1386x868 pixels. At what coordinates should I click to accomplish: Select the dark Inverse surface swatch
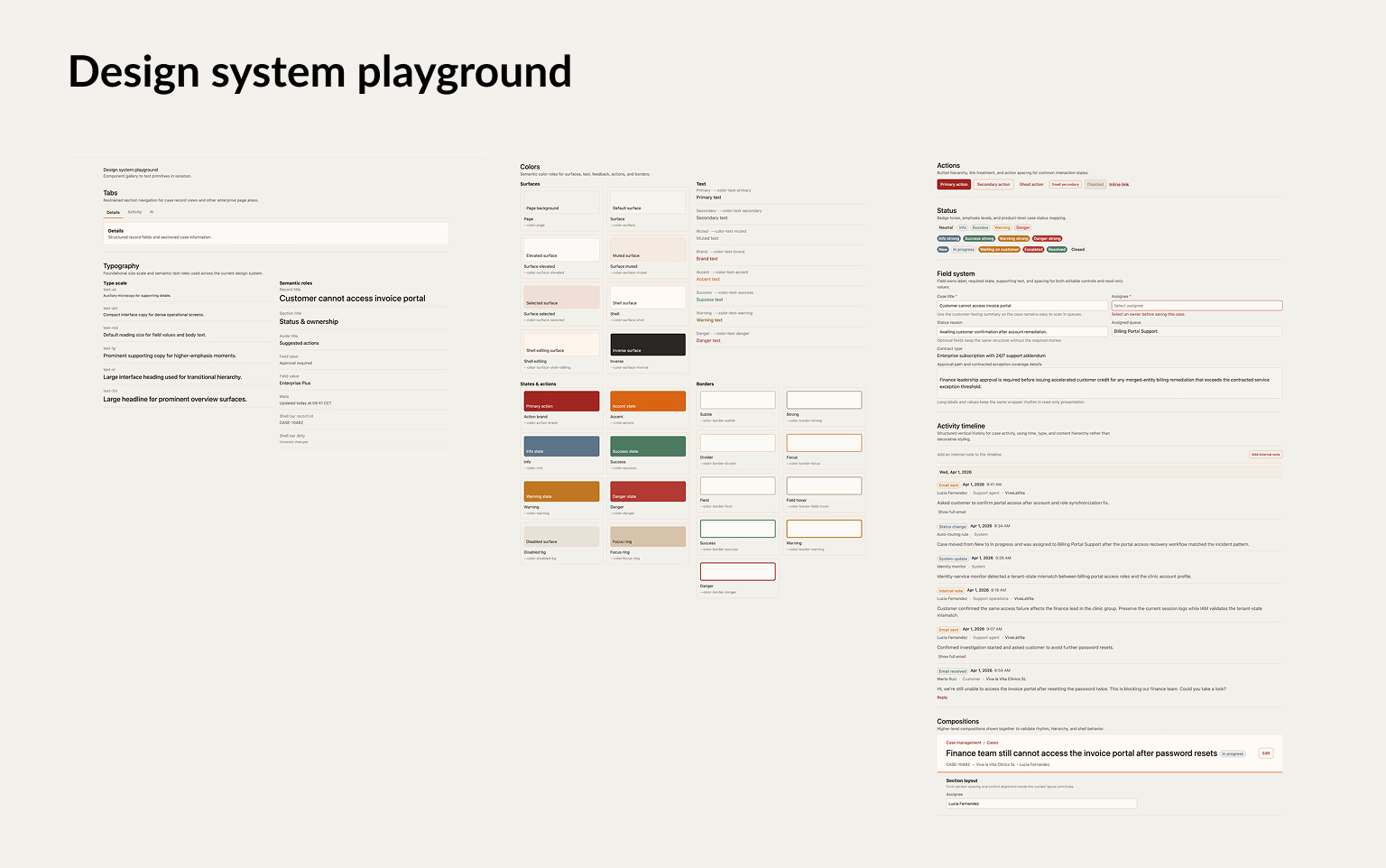click(x=648, y=344)
